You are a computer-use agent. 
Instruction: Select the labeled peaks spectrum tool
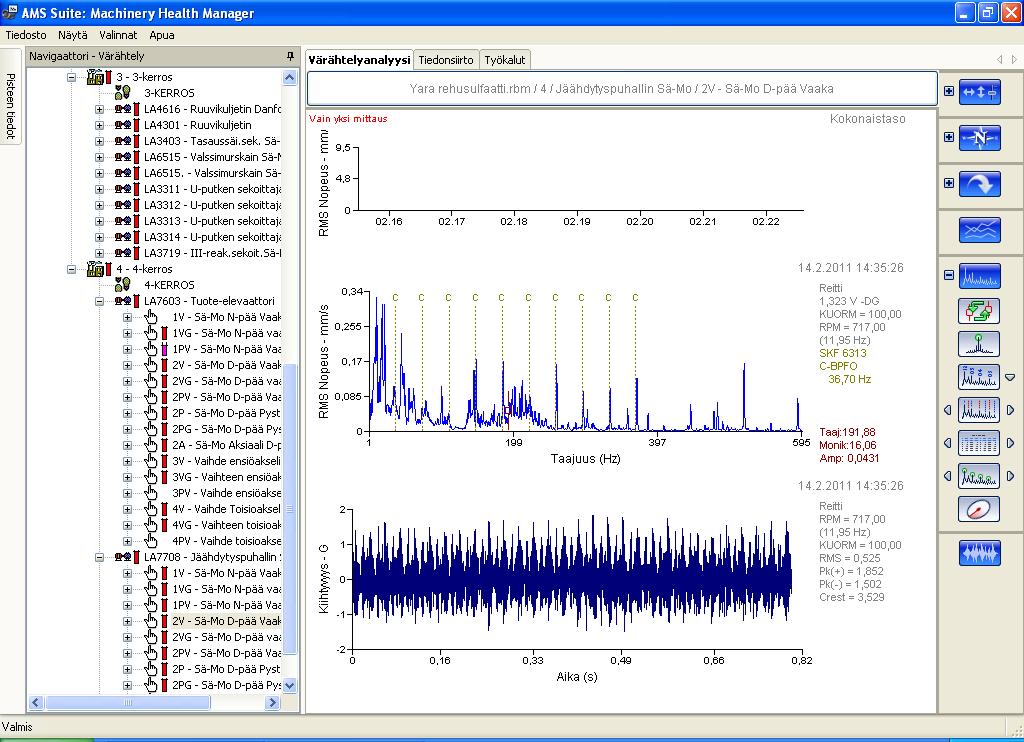pos(979,377)
